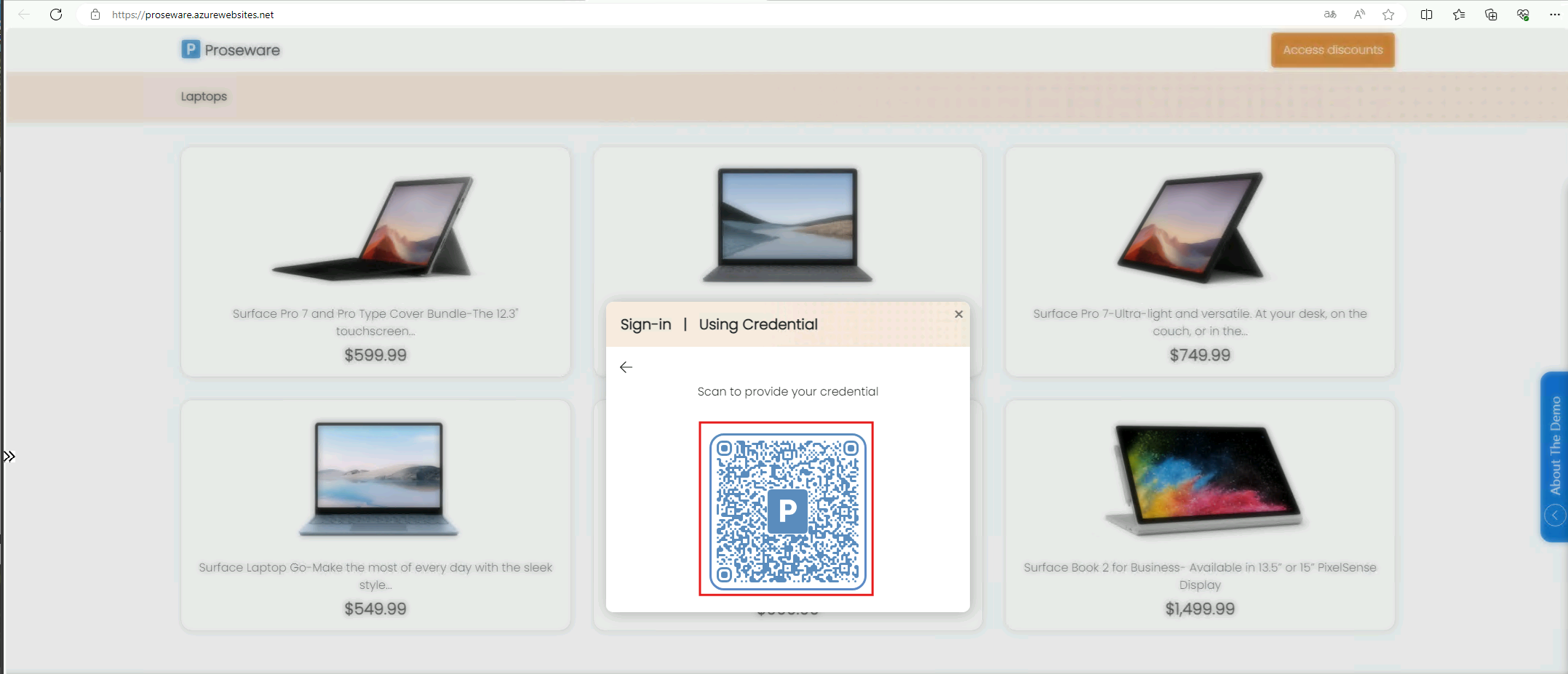
Task: Open Surface Book 2 product image
Action: pos(1204,481)
